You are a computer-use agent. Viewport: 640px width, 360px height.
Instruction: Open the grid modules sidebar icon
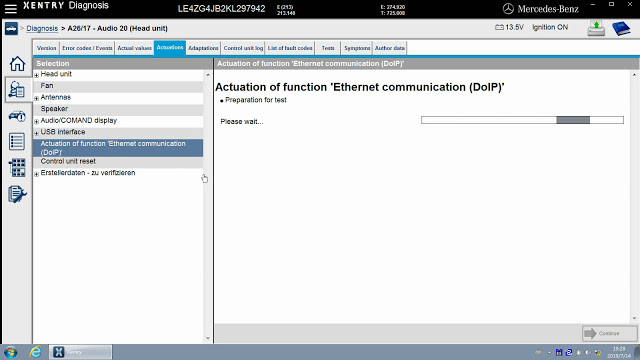click(x=17, y=168)
